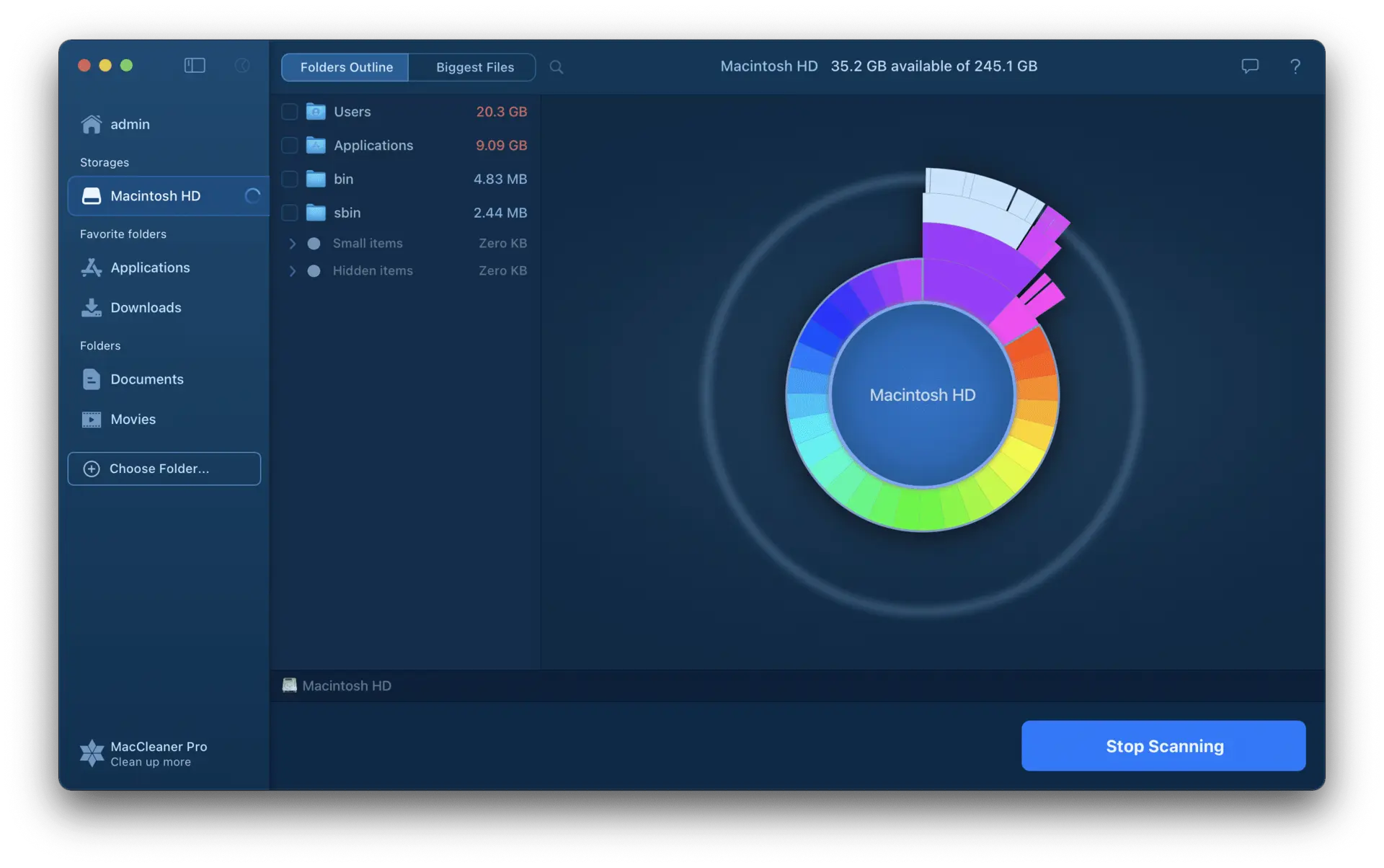Select the Macintosh HD drive in sidebar
The width and height of the screenshot is (1384, 868).
pos(168,196)
